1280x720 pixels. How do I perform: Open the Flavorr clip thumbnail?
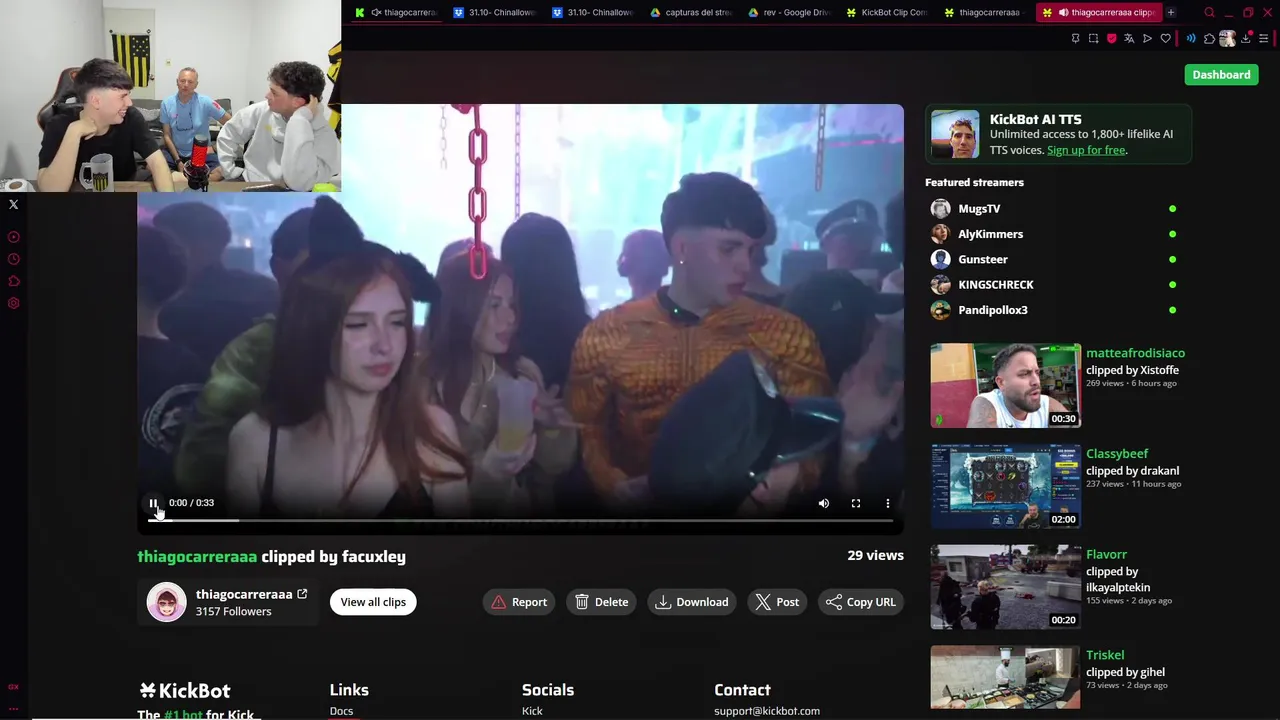[1005, 587]
